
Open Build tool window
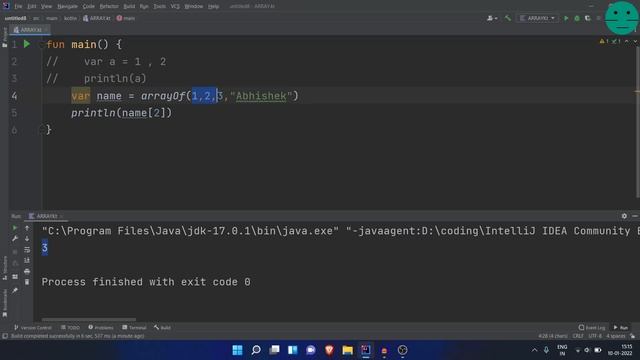click(162, 327)
